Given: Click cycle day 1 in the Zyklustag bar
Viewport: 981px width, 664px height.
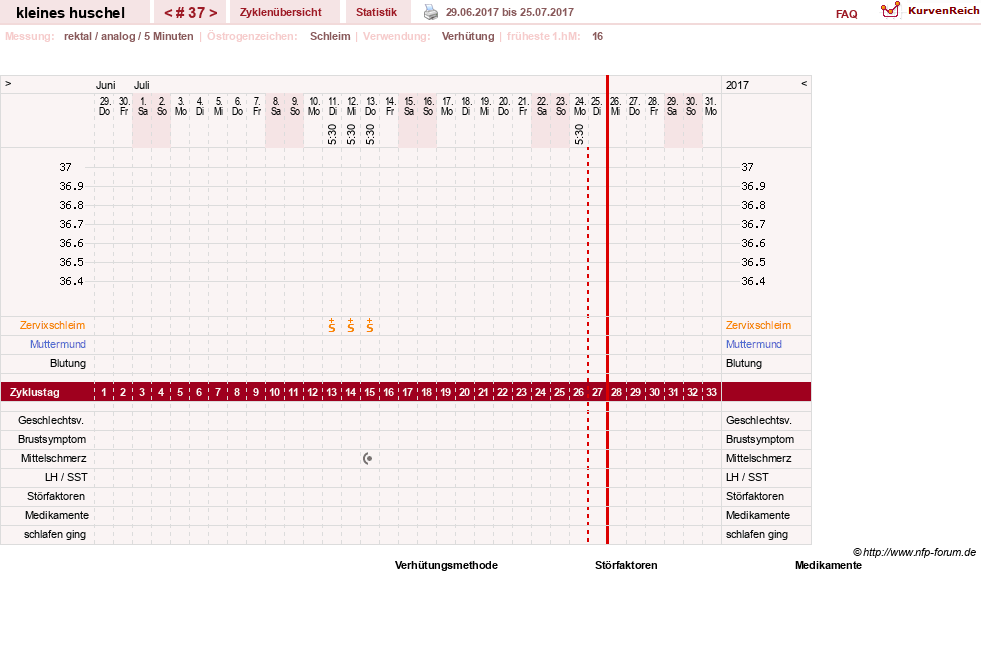Looking at the screenshot, I should point(104,392).
